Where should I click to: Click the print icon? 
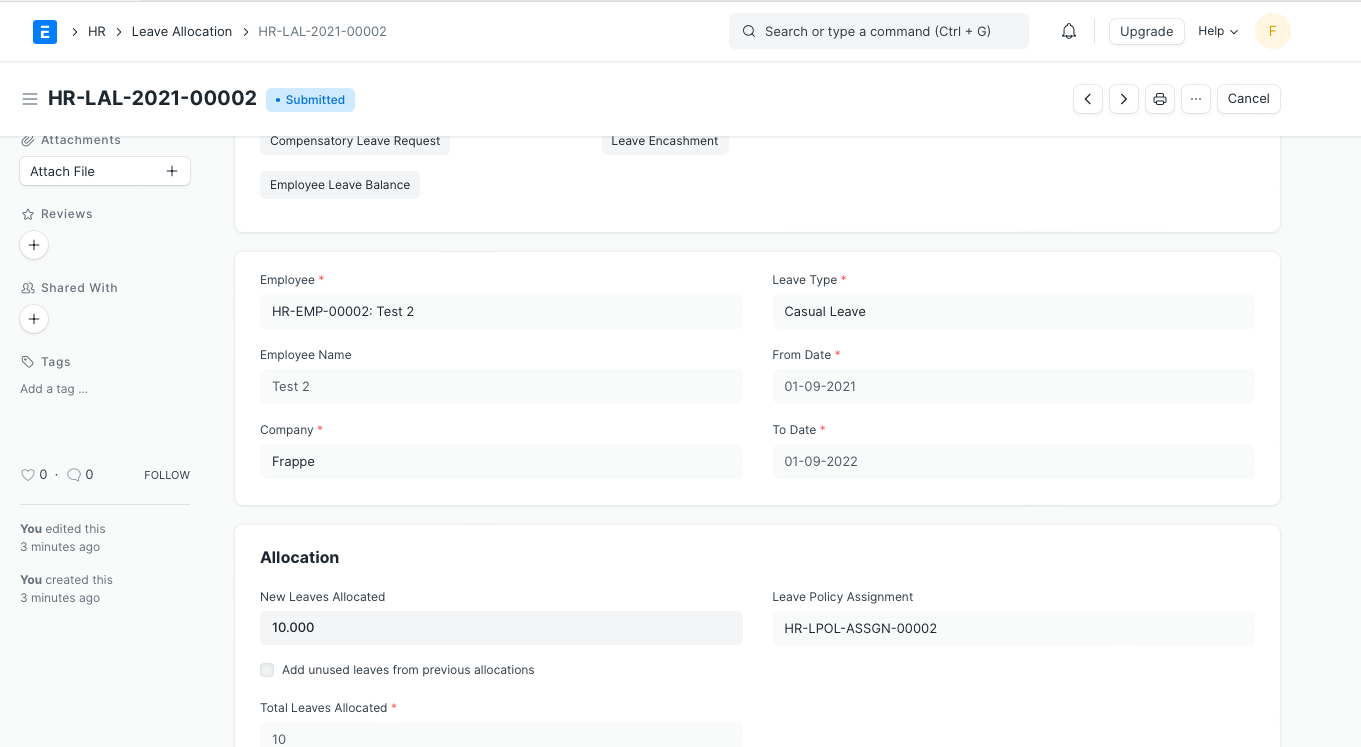(x=1159, y=99)
